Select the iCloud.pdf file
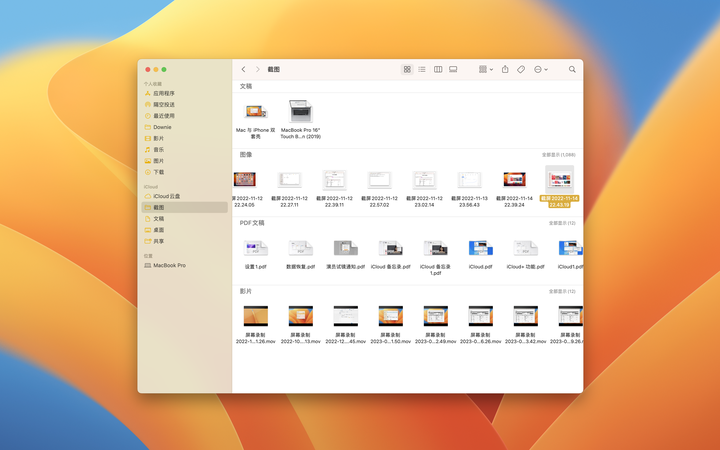Image resolution: width=720 pixels, height=450 pixels. click(480, 254)
